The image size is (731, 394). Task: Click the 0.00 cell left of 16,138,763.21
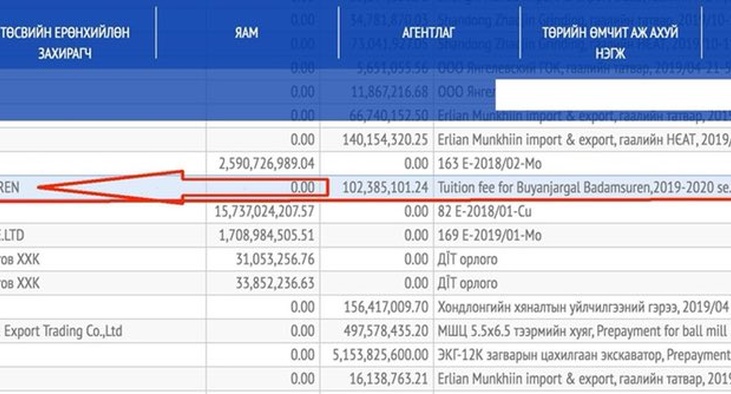(303, 379)
